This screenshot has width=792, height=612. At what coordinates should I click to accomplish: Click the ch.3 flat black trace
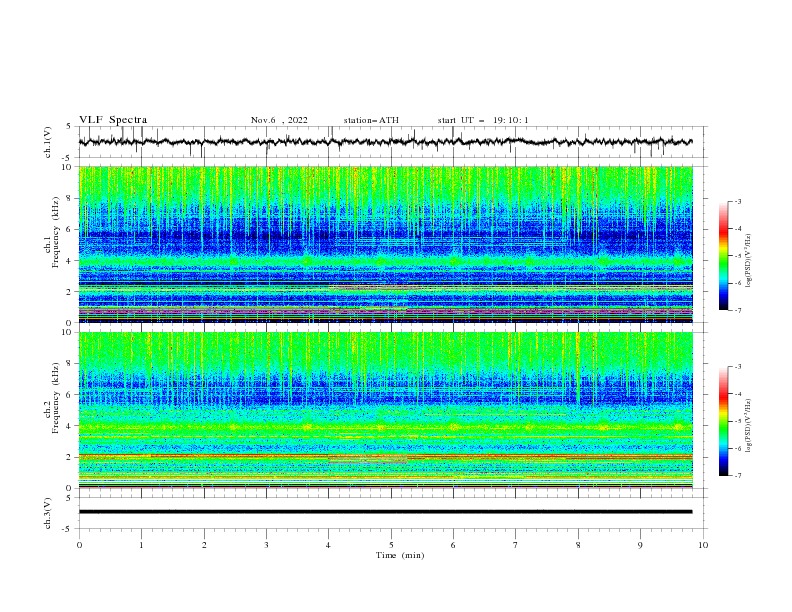[x=385, y=512]
